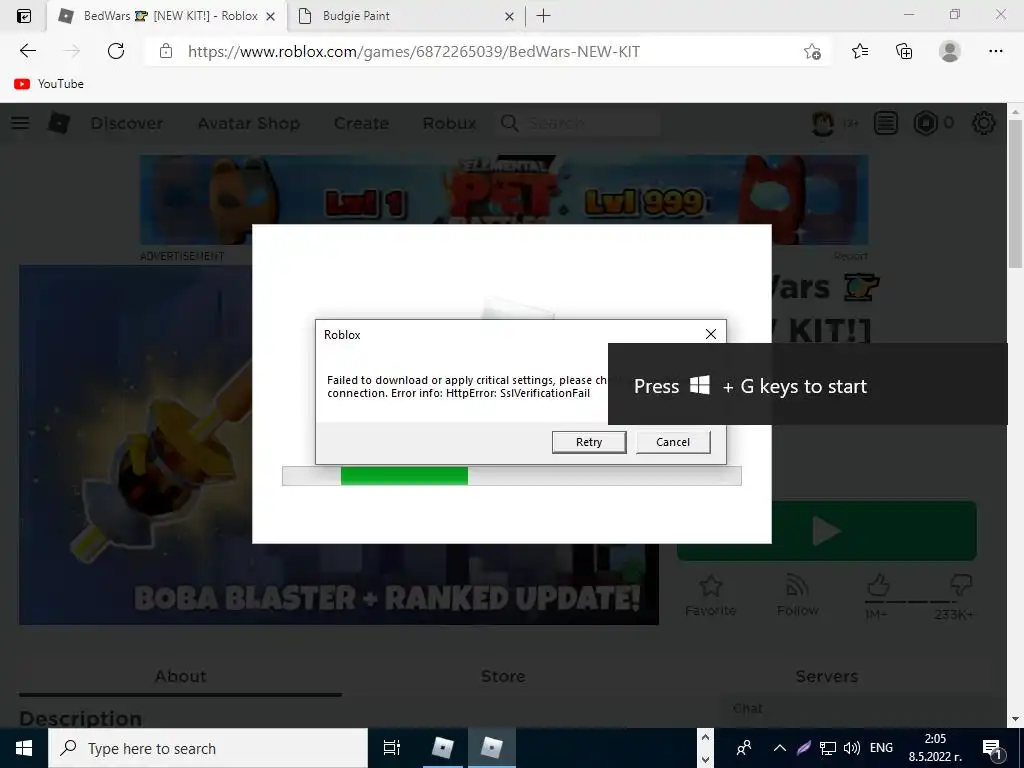
Task: Open the Roblox user avatar profile
Action: [x=823, y=123]
